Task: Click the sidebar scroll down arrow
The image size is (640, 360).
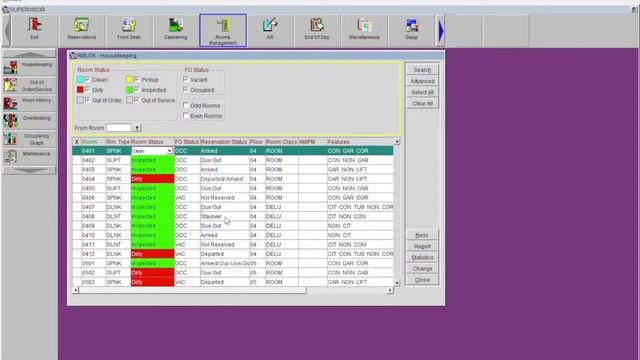Action: coord(29,170)
